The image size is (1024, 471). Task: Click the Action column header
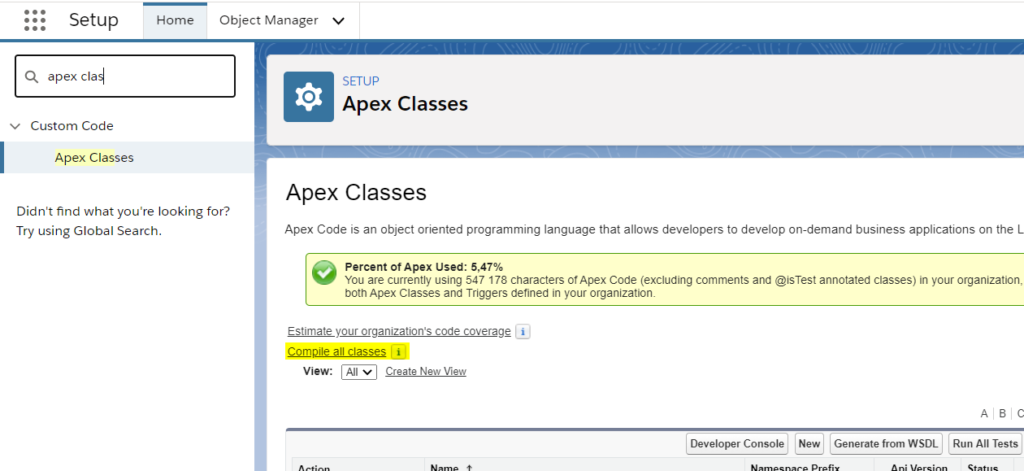coord(314,468)
